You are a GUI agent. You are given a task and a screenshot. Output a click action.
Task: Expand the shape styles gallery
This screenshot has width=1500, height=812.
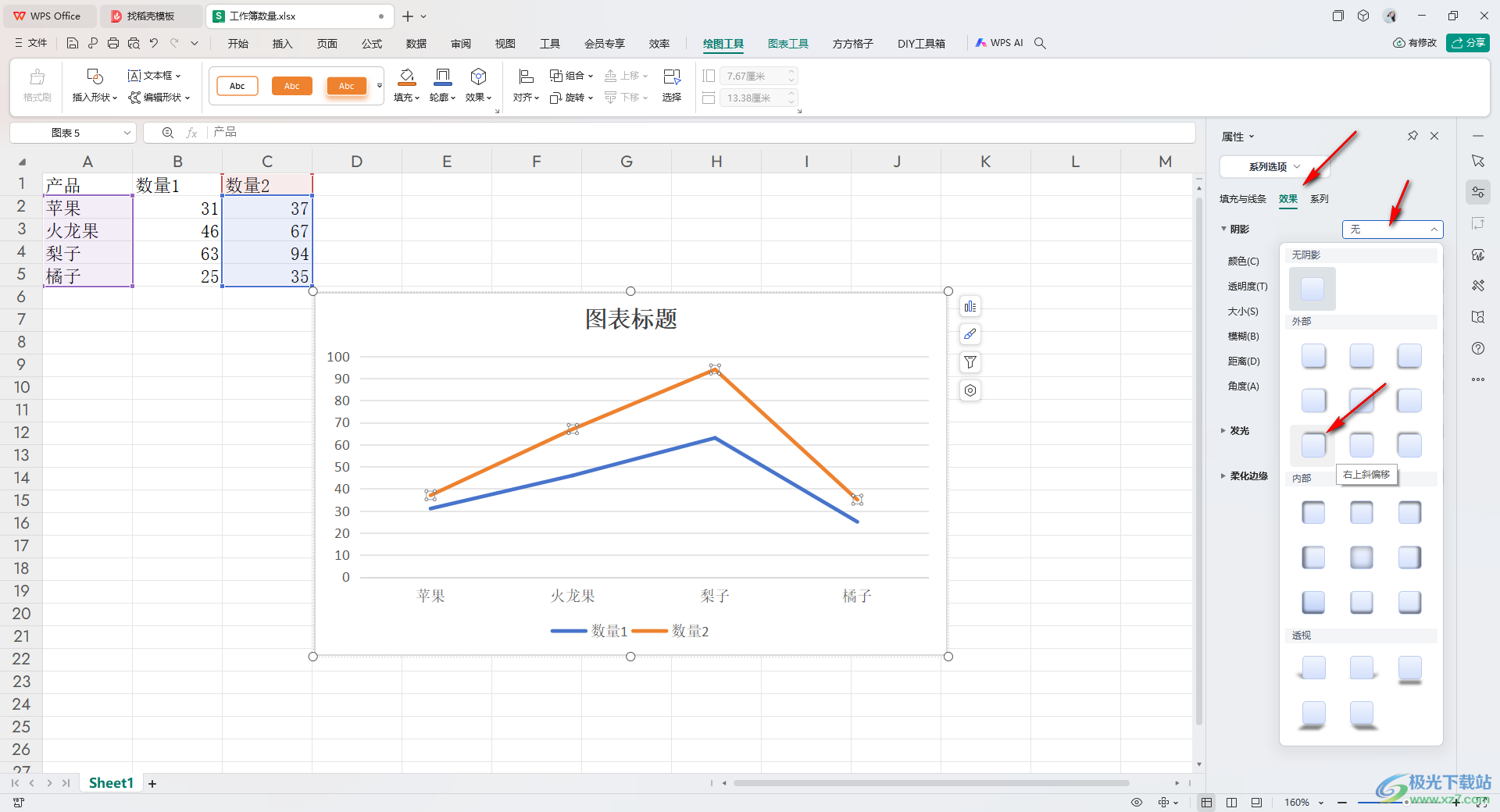380,86
